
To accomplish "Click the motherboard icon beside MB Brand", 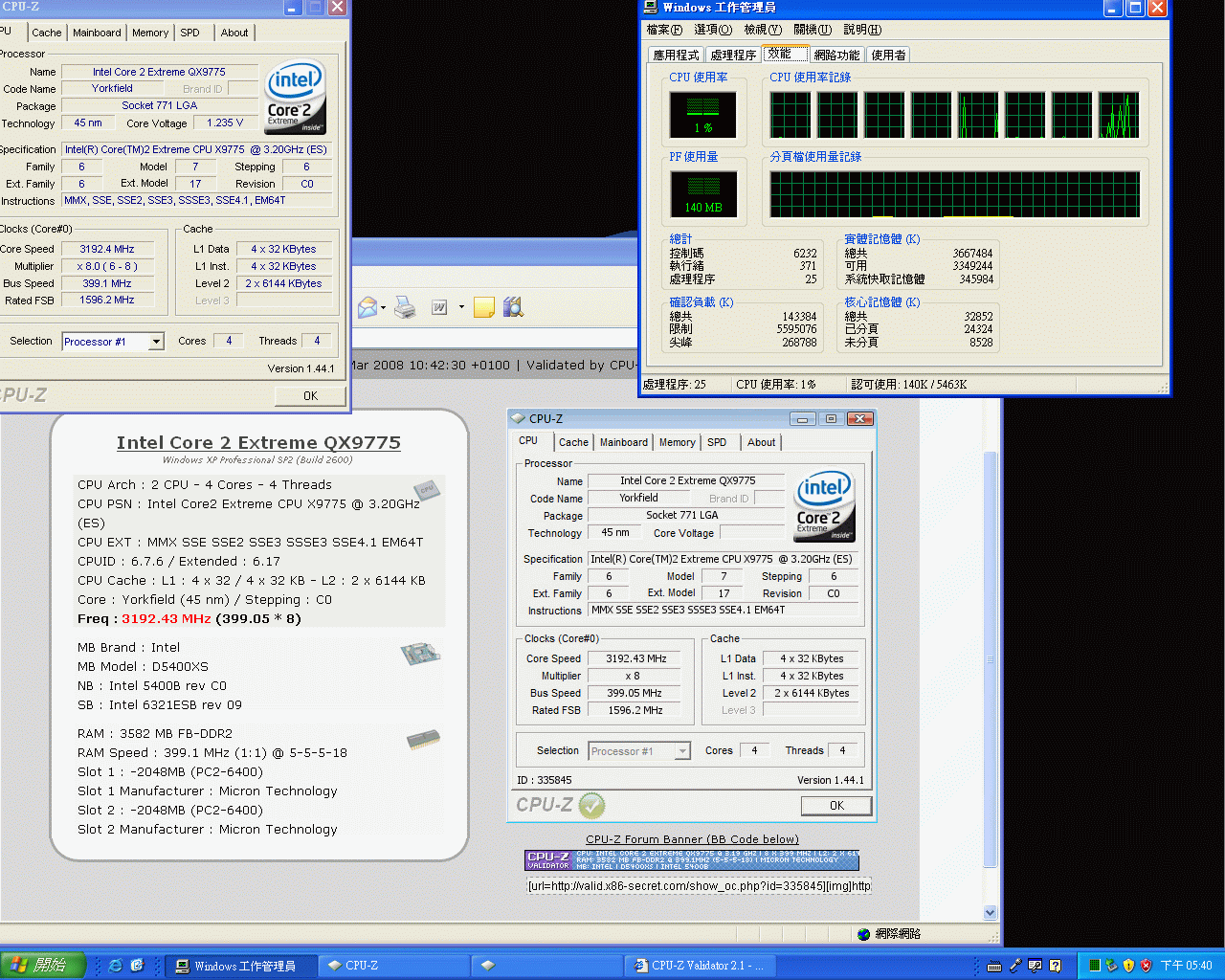I will point(420,654).
